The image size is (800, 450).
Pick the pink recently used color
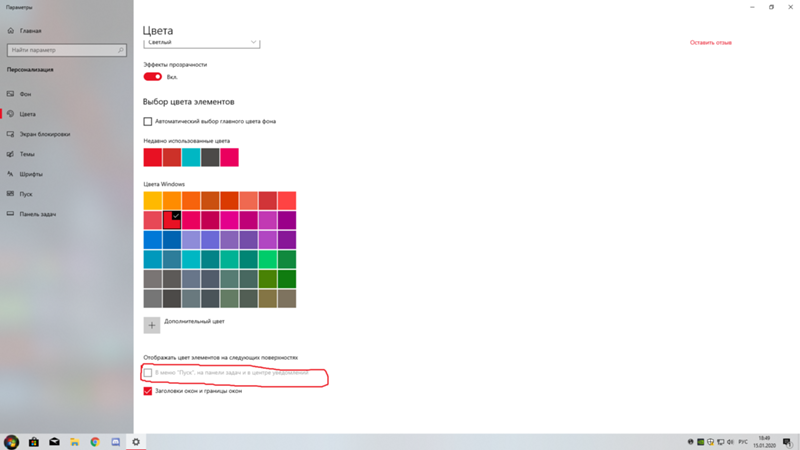coord(229,157)
